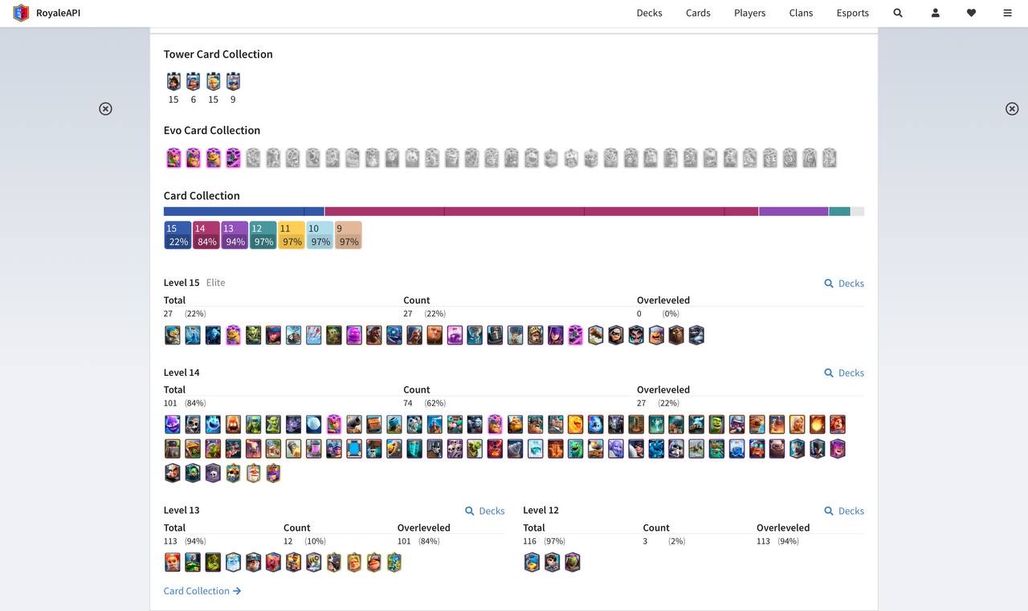Click the purple segment of the collection progress bar
Image resolution: width=1028 pixels, height=611 pixels.
coord(793,212)
